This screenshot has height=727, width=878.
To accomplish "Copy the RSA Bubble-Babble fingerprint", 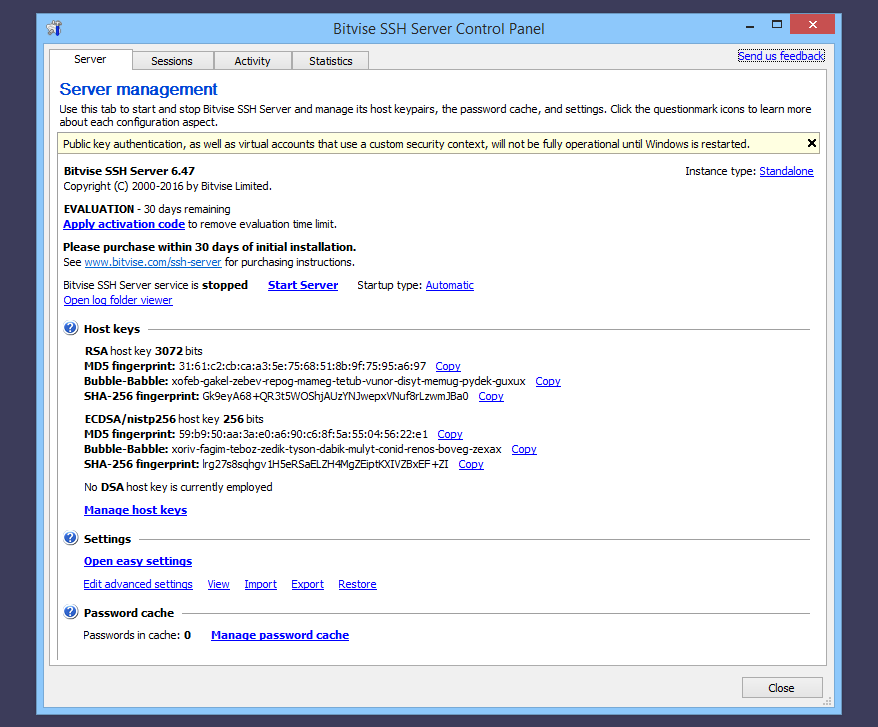I will 548,381.
